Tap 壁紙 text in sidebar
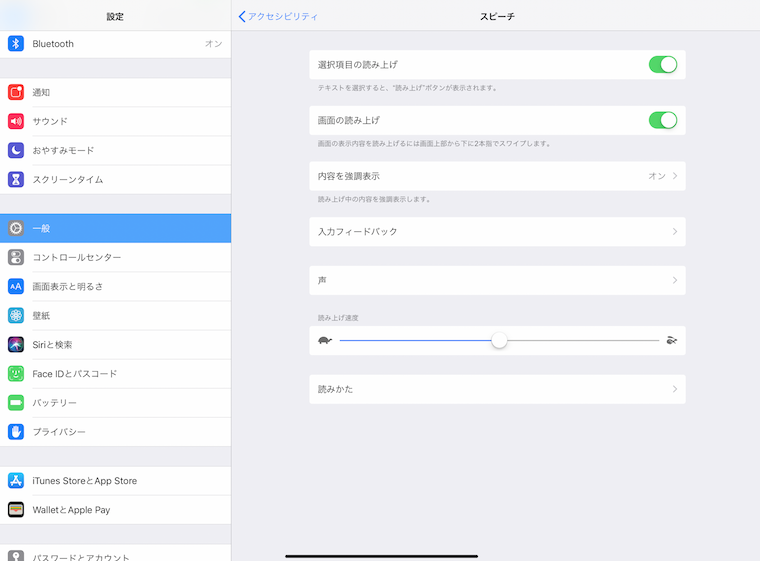 click(x=41, y=316)
